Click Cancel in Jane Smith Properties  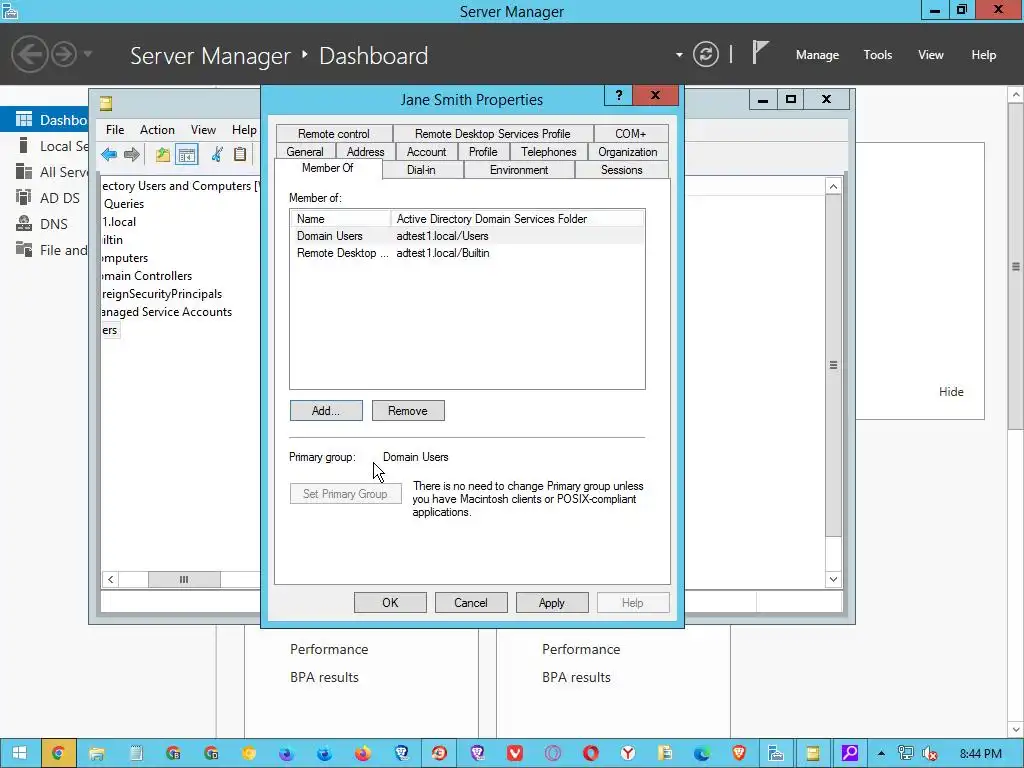click(471, 603)
